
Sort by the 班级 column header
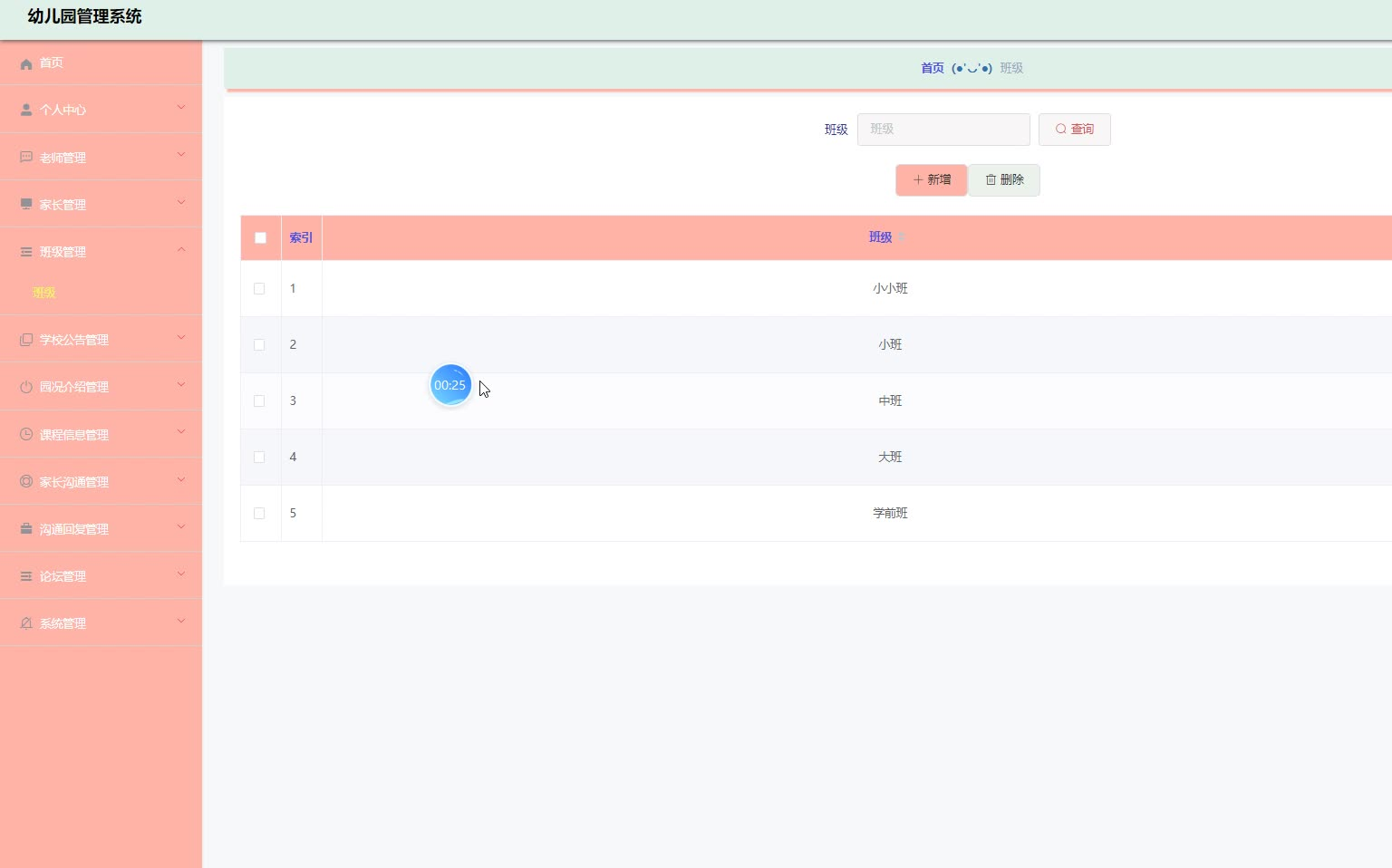click(x=881, y=237)
